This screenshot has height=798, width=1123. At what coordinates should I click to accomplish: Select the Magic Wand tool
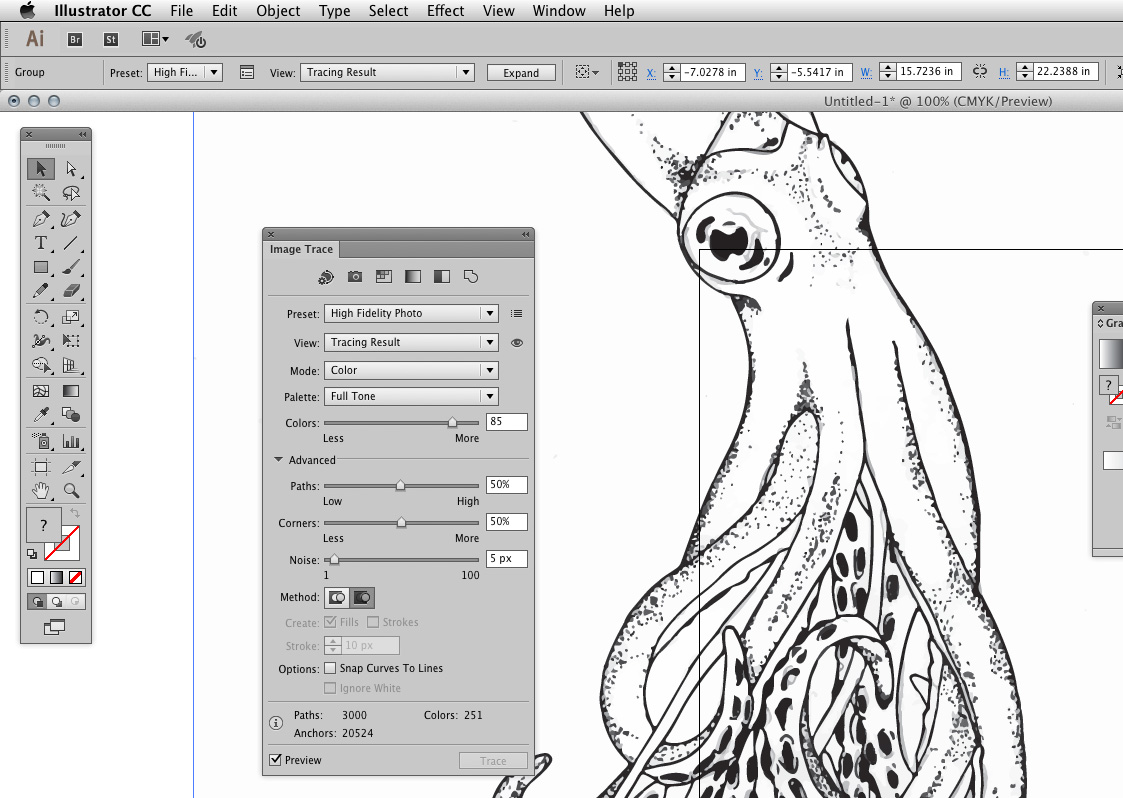pyautogui.click(x=39, y=194)
